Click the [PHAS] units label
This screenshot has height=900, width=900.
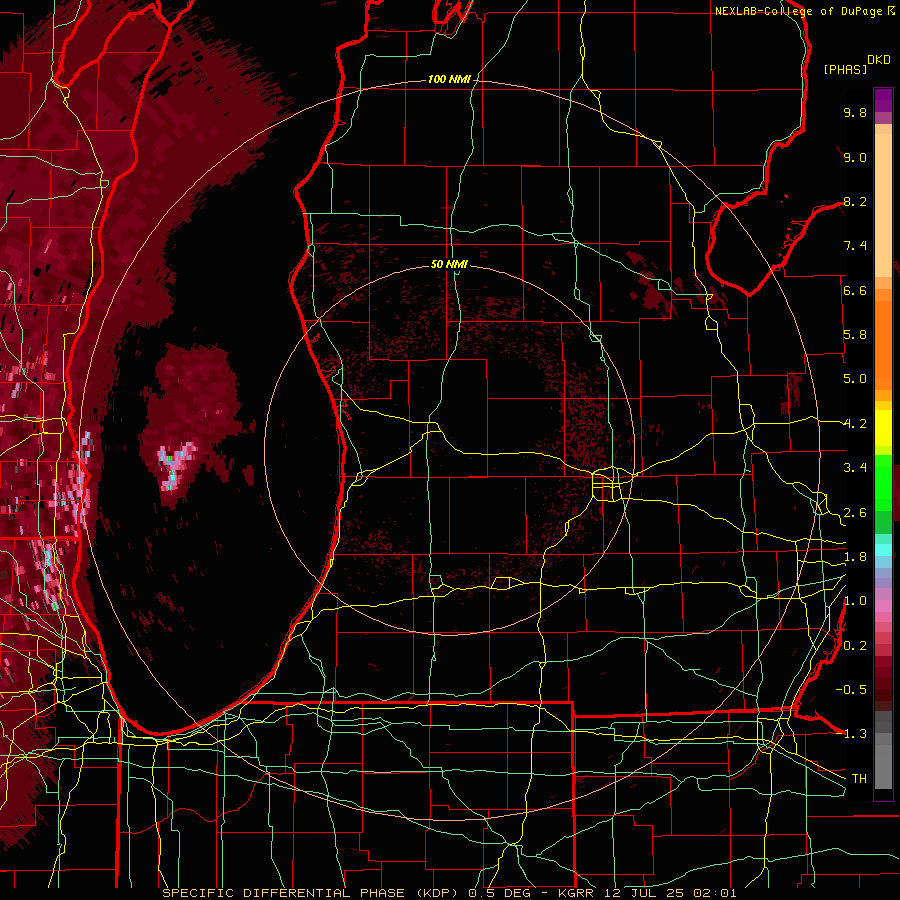point(845,69)
